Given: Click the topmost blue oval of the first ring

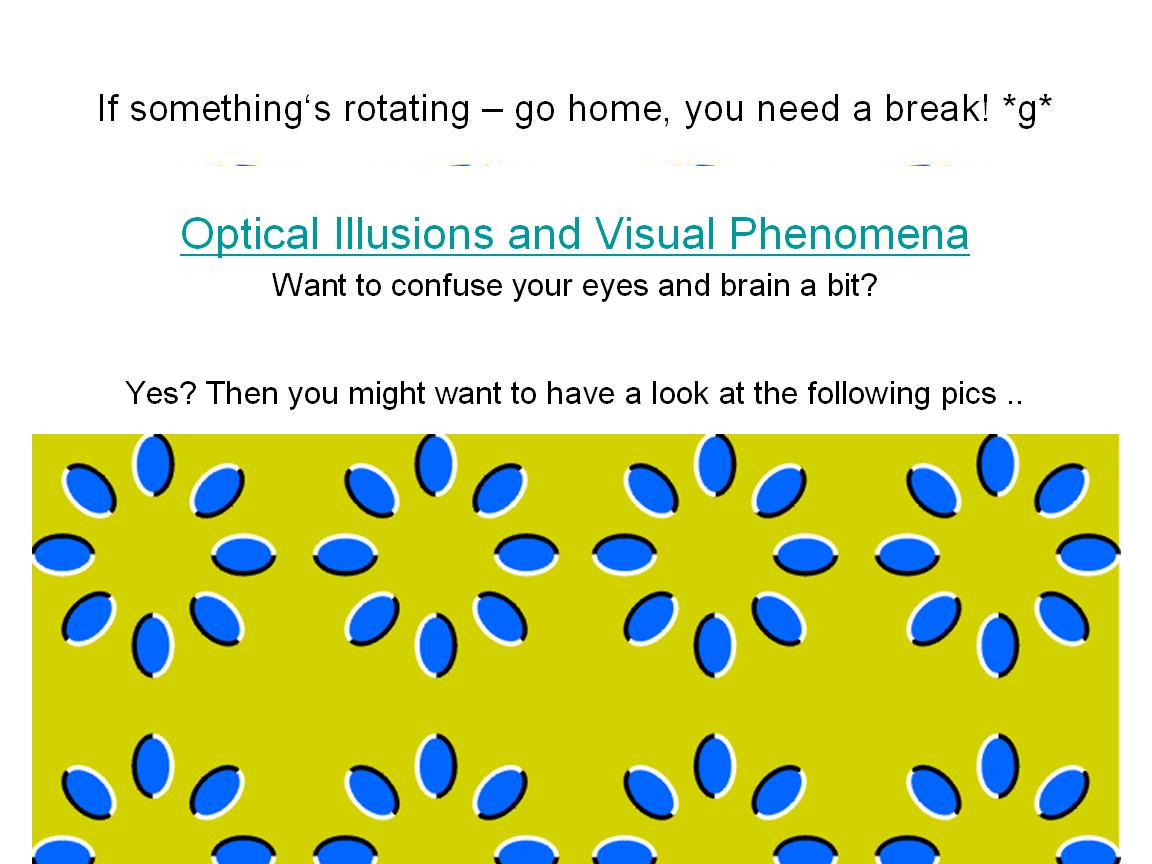Looking at the screenshot, I should coord(153,464).
